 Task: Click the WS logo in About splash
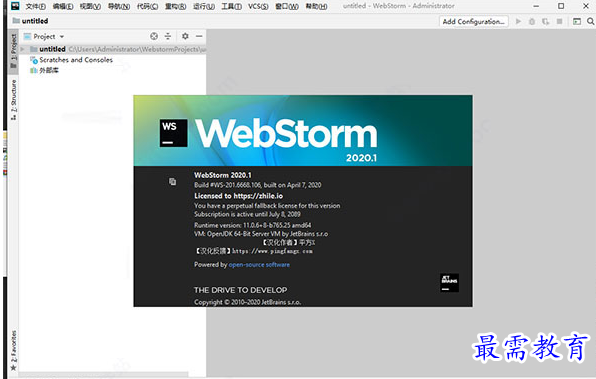click(173, 133)
